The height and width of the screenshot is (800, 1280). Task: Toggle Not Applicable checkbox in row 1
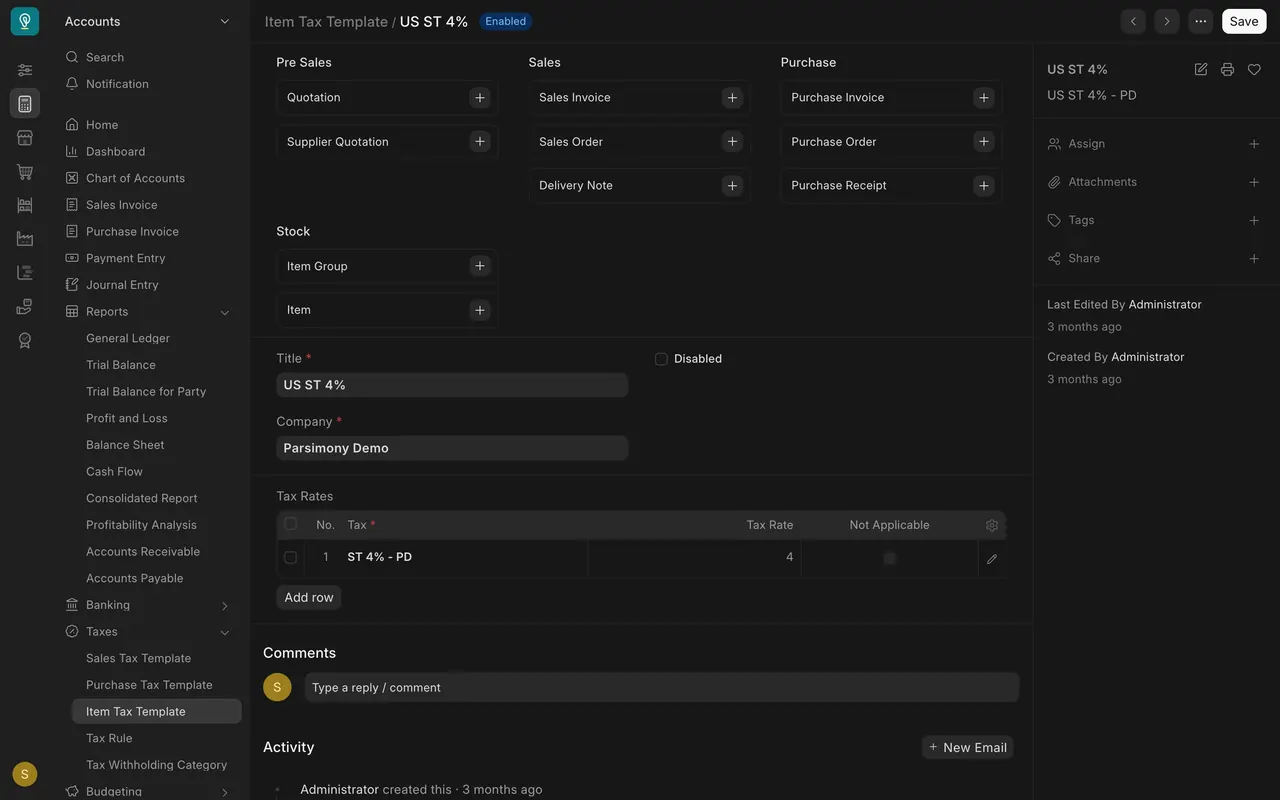coord(889,558)
